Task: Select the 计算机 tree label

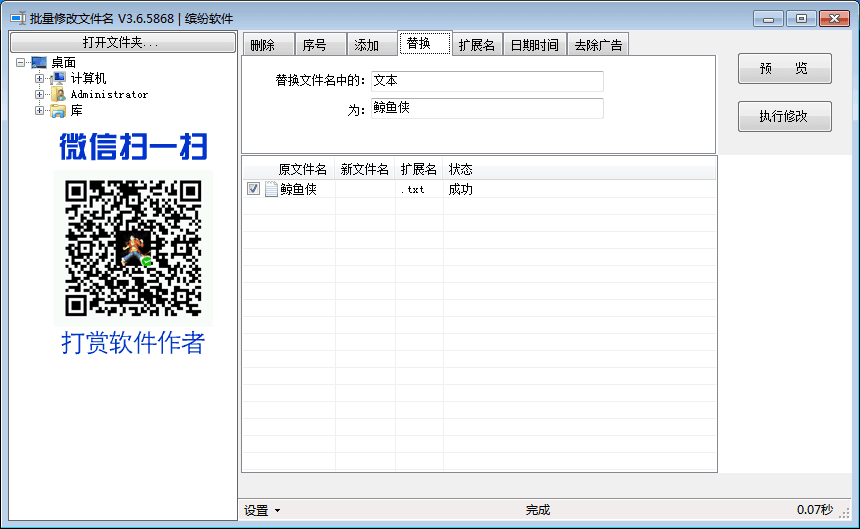Action: point(88,78)
